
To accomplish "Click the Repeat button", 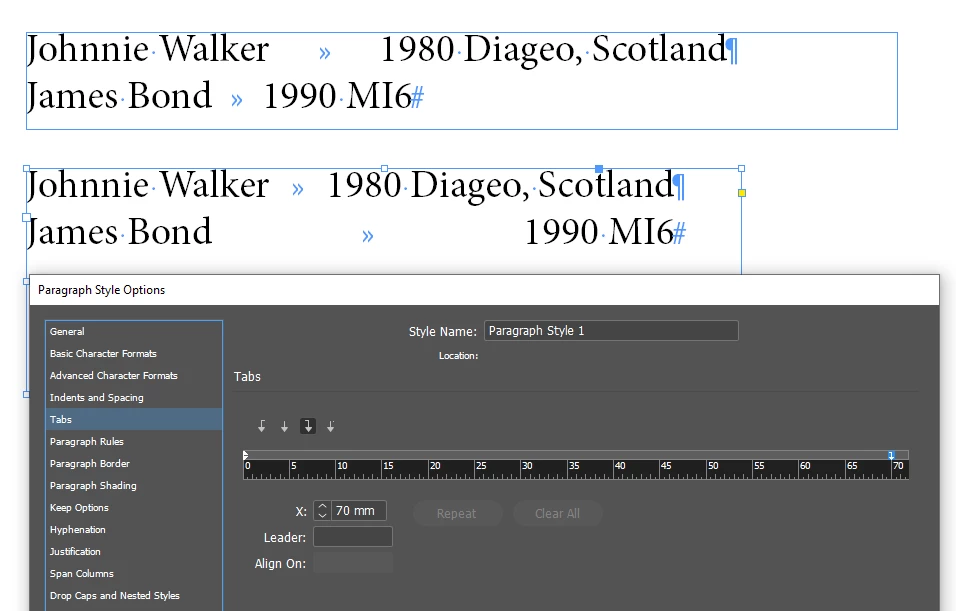I will point(457,513).
